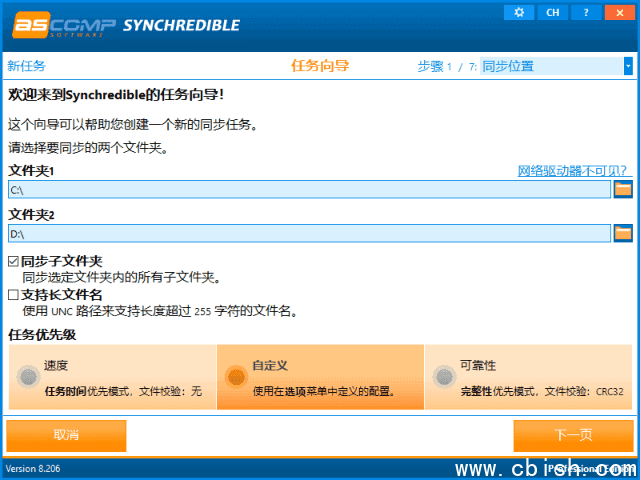Click the 新任务 label
Image resolution: width=640 pixels, height=480 pixels.
[27, 66]
